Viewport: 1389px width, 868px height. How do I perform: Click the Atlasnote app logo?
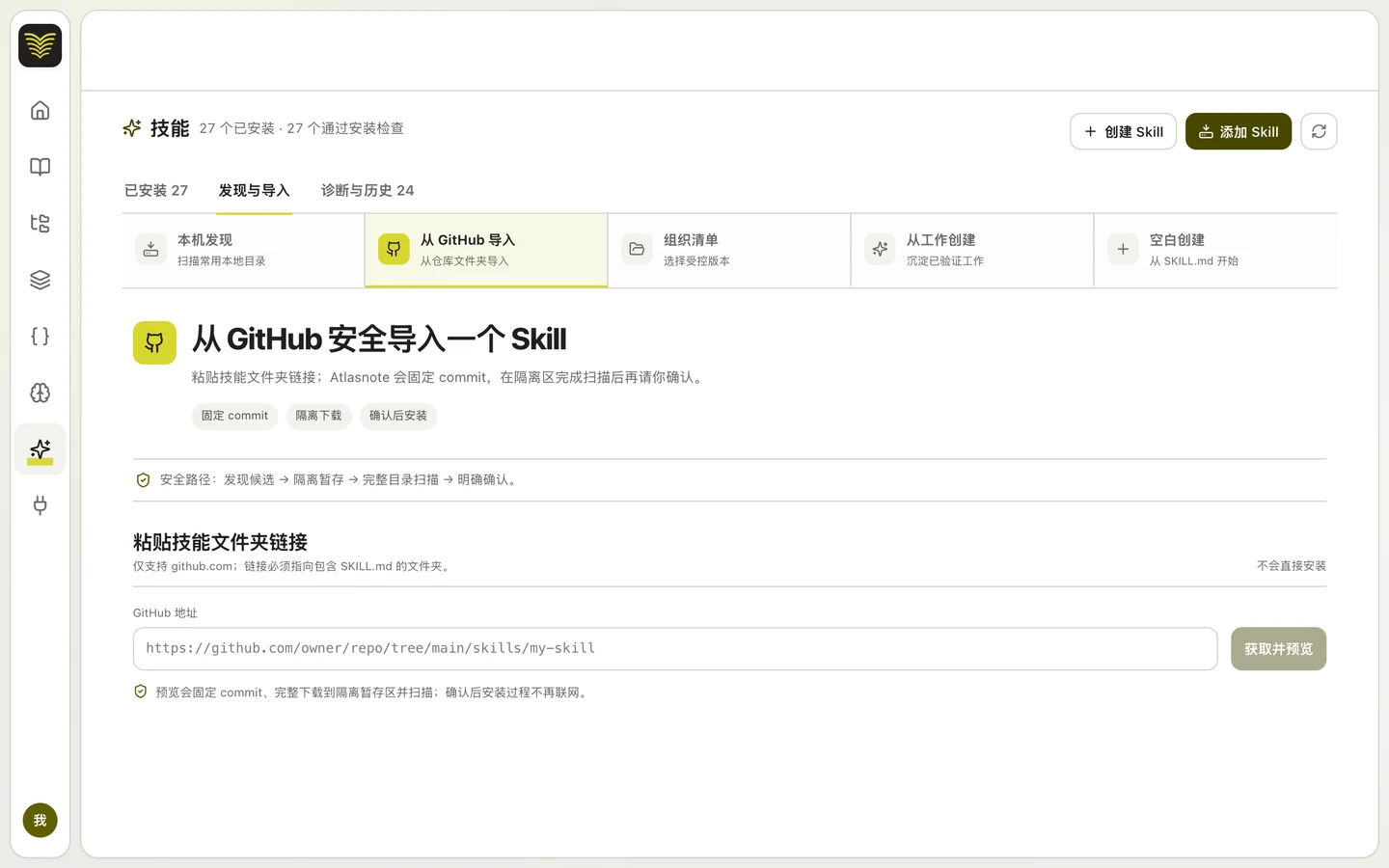tap(40, 45)
